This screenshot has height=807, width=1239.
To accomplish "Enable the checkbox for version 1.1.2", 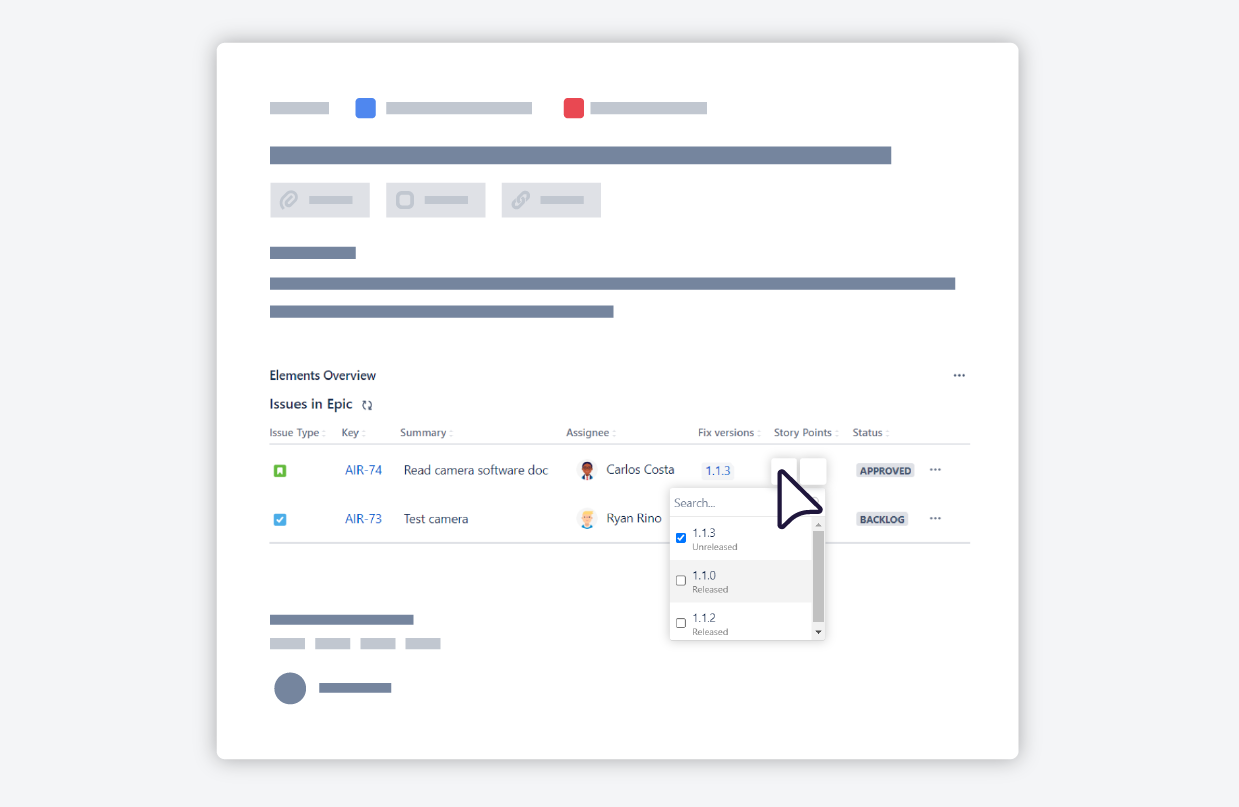I will coord(681,622).
